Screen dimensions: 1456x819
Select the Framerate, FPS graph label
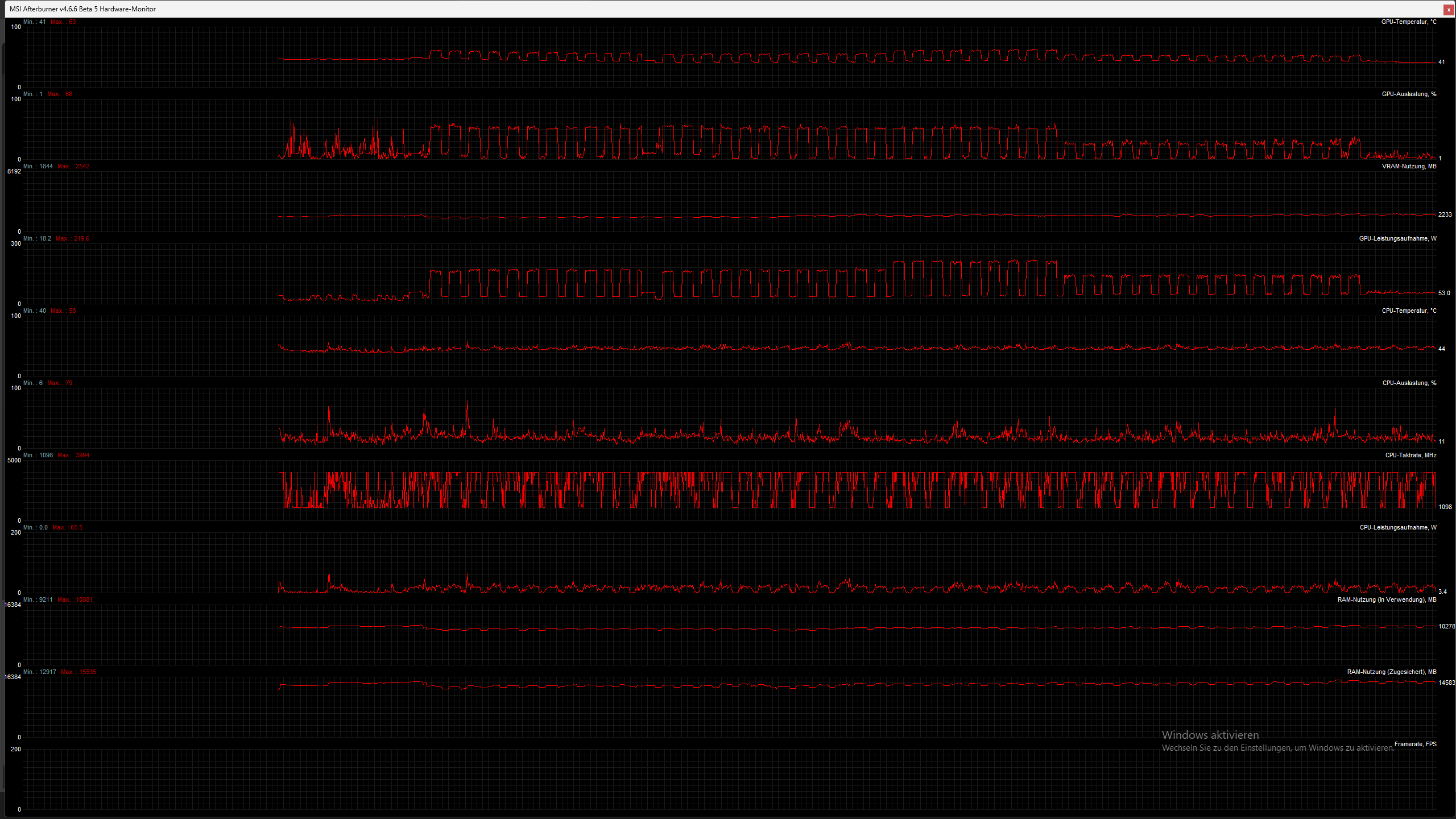[1415, 744]
